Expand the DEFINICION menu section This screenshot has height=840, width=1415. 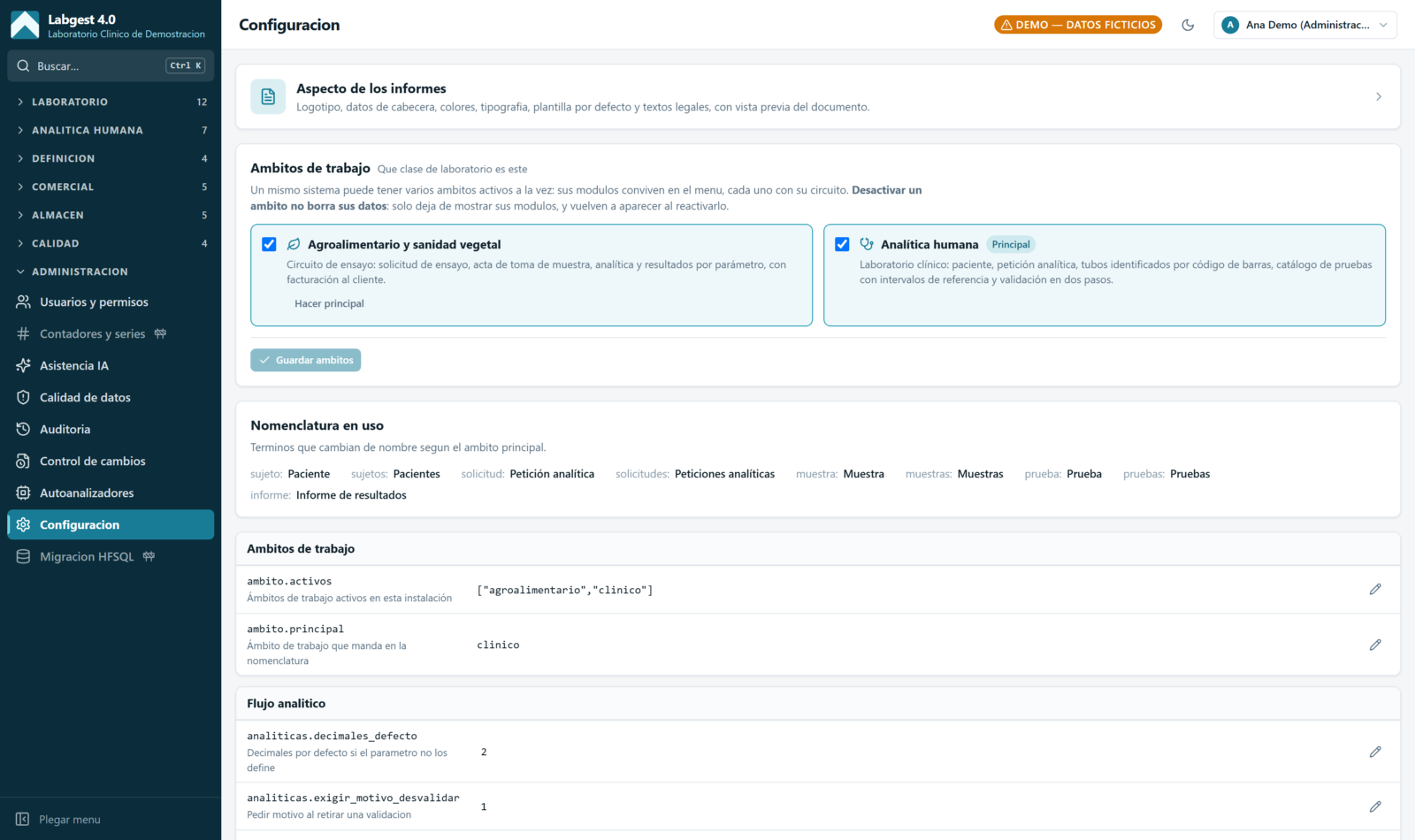[111, 158]
